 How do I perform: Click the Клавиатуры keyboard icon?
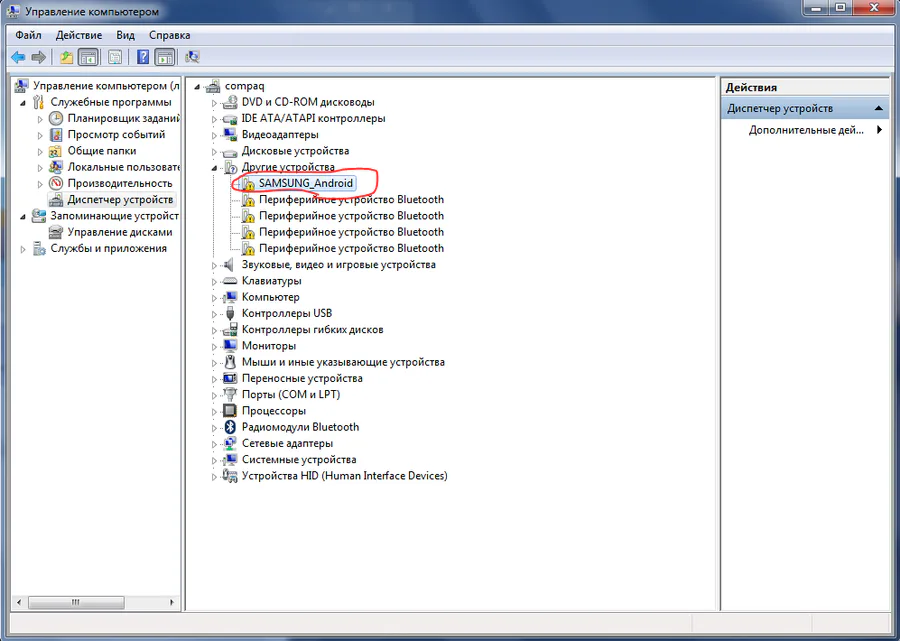(x=230, y=281)
